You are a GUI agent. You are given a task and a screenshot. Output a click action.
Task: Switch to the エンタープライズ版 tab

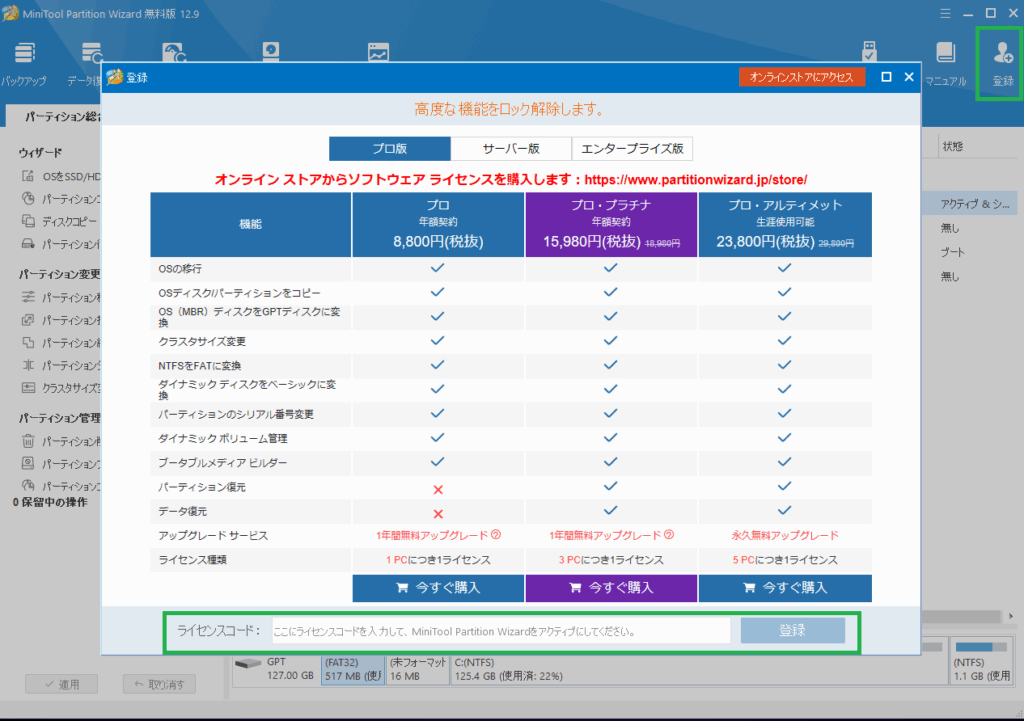click(634, 148)
